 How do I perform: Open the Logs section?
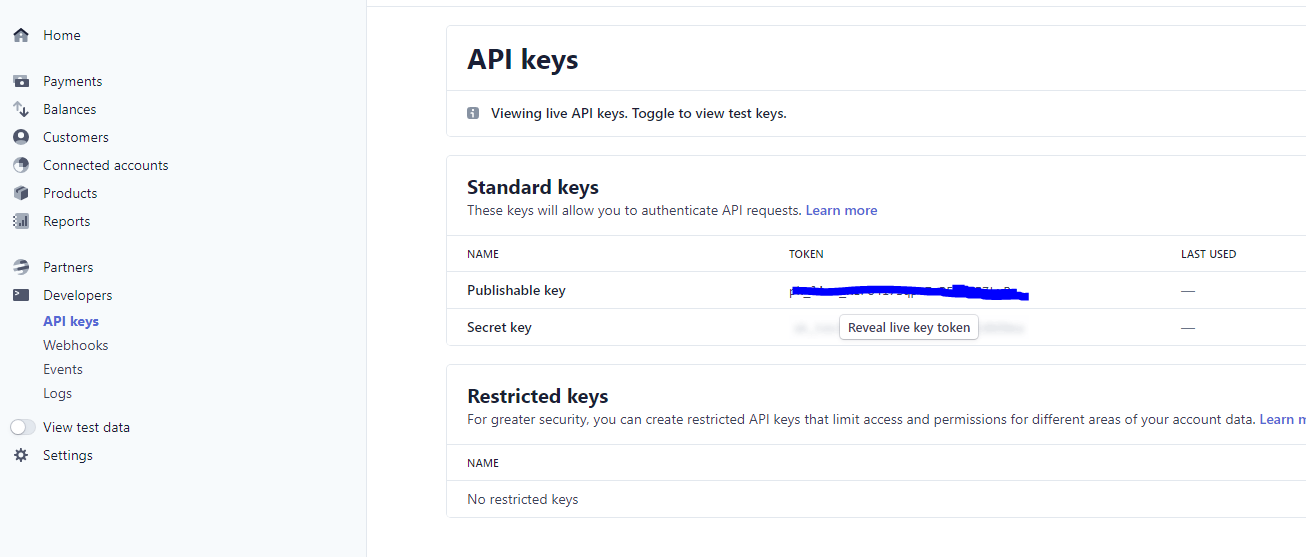click(58, 393)
